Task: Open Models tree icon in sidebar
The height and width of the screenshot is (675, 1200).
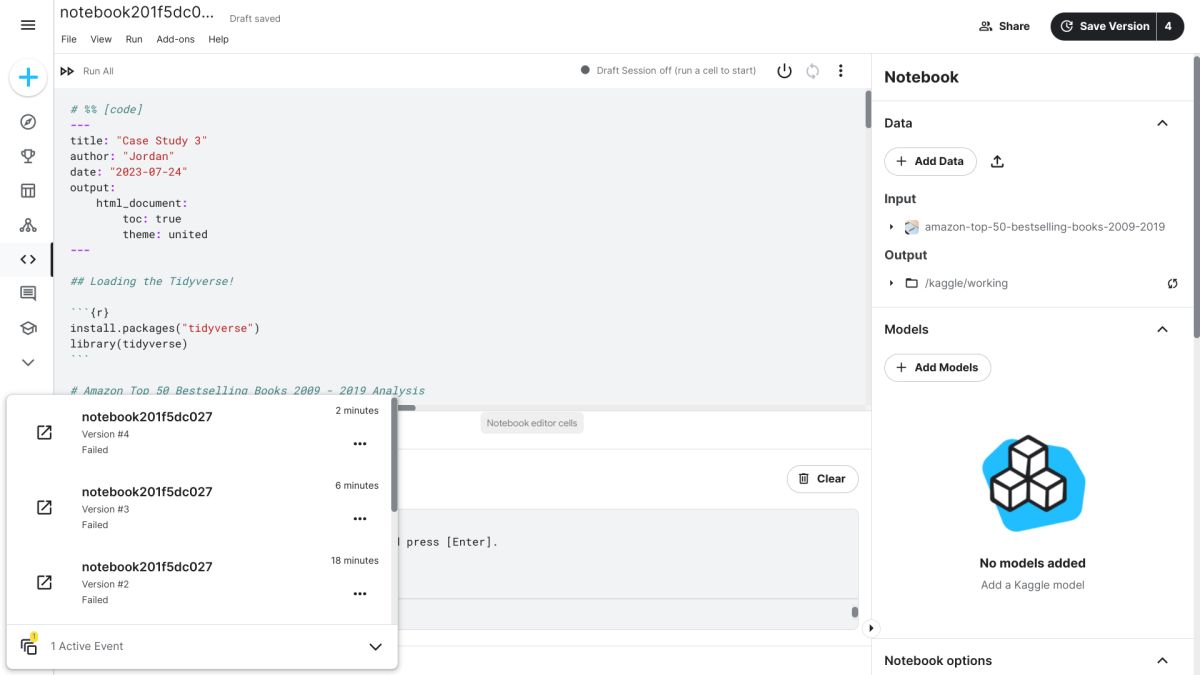Action: click(28, 225)
